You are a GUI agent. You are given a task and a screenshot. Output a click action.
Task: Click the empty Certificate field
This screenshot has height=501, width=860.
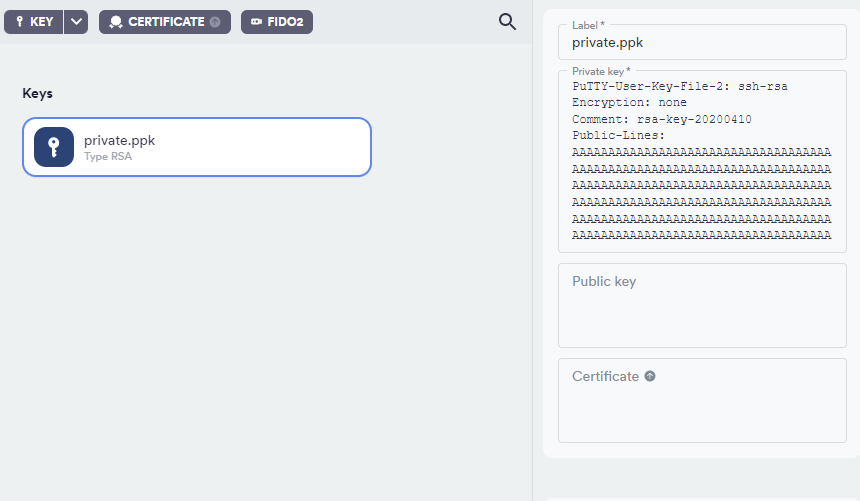click(701, 410)
